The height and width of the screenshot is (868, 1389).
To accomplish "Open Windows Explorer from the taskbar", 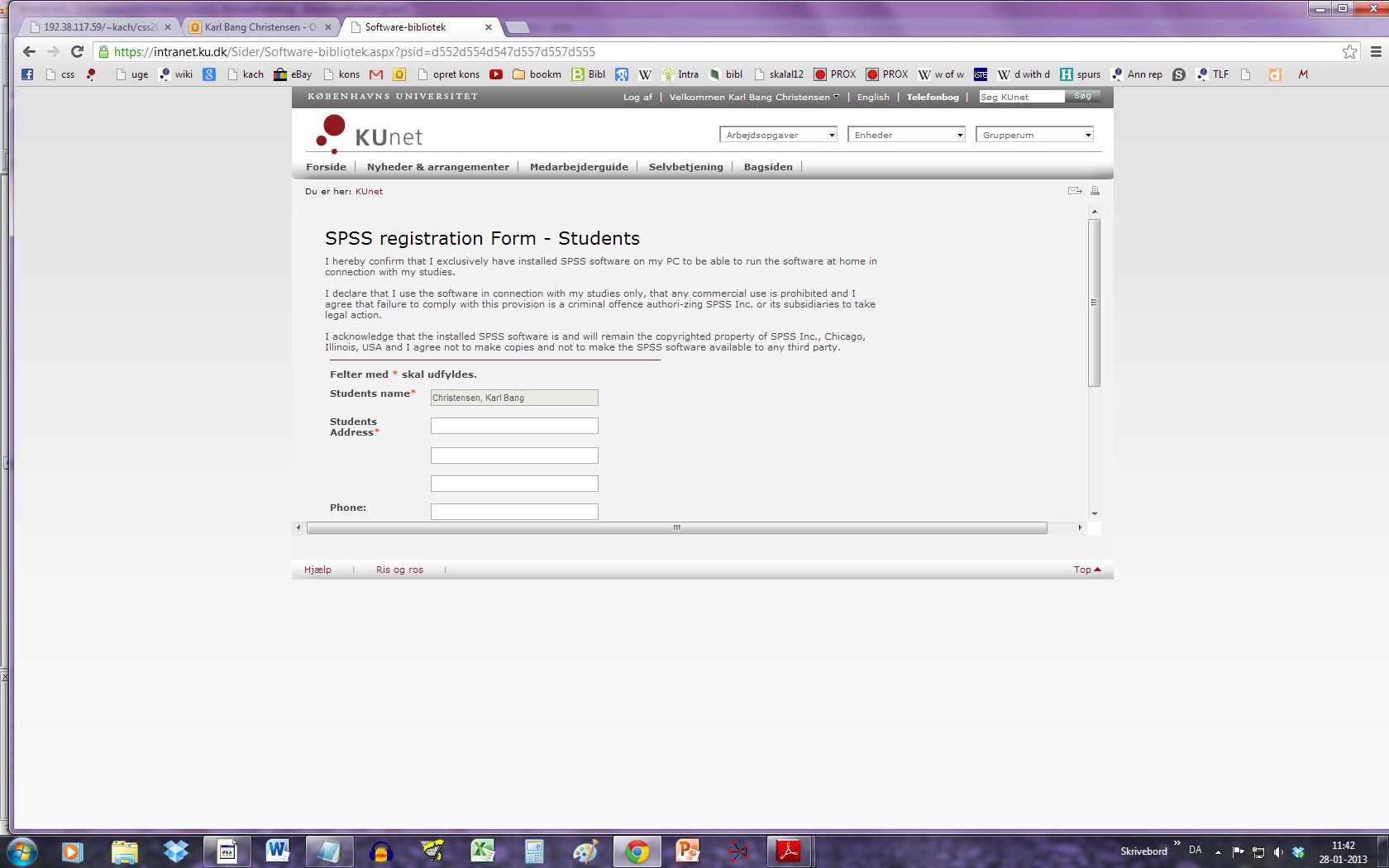I will 125,851.
